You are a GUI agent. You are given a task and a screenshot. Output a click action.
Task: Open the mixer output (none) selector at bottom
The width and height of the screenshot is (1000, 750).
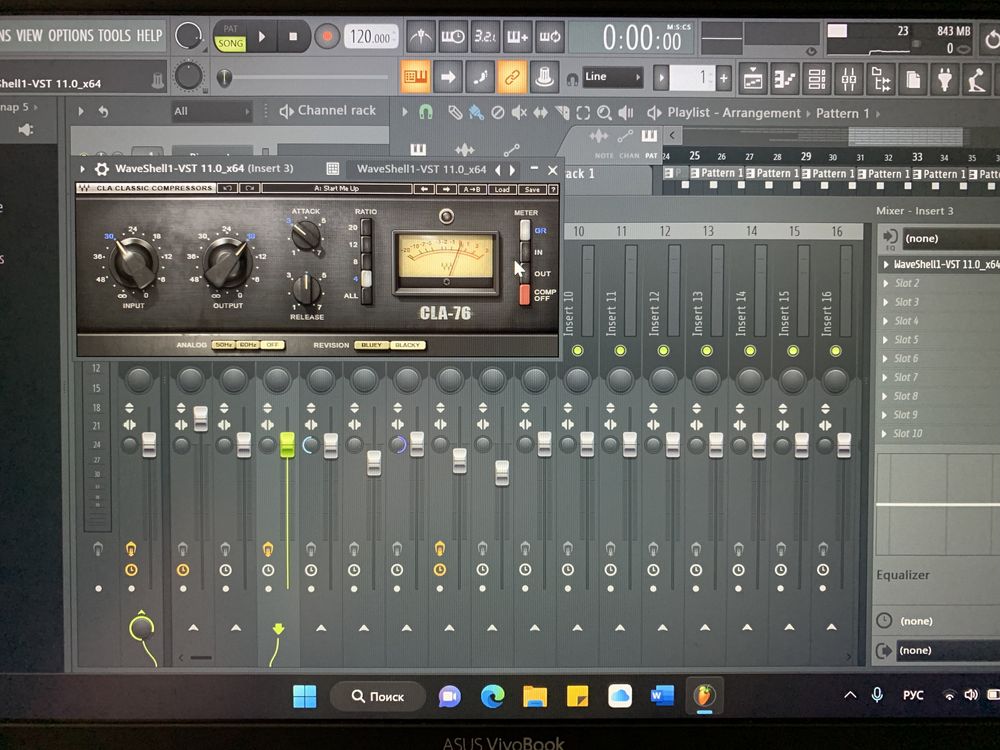pos(946,651)
